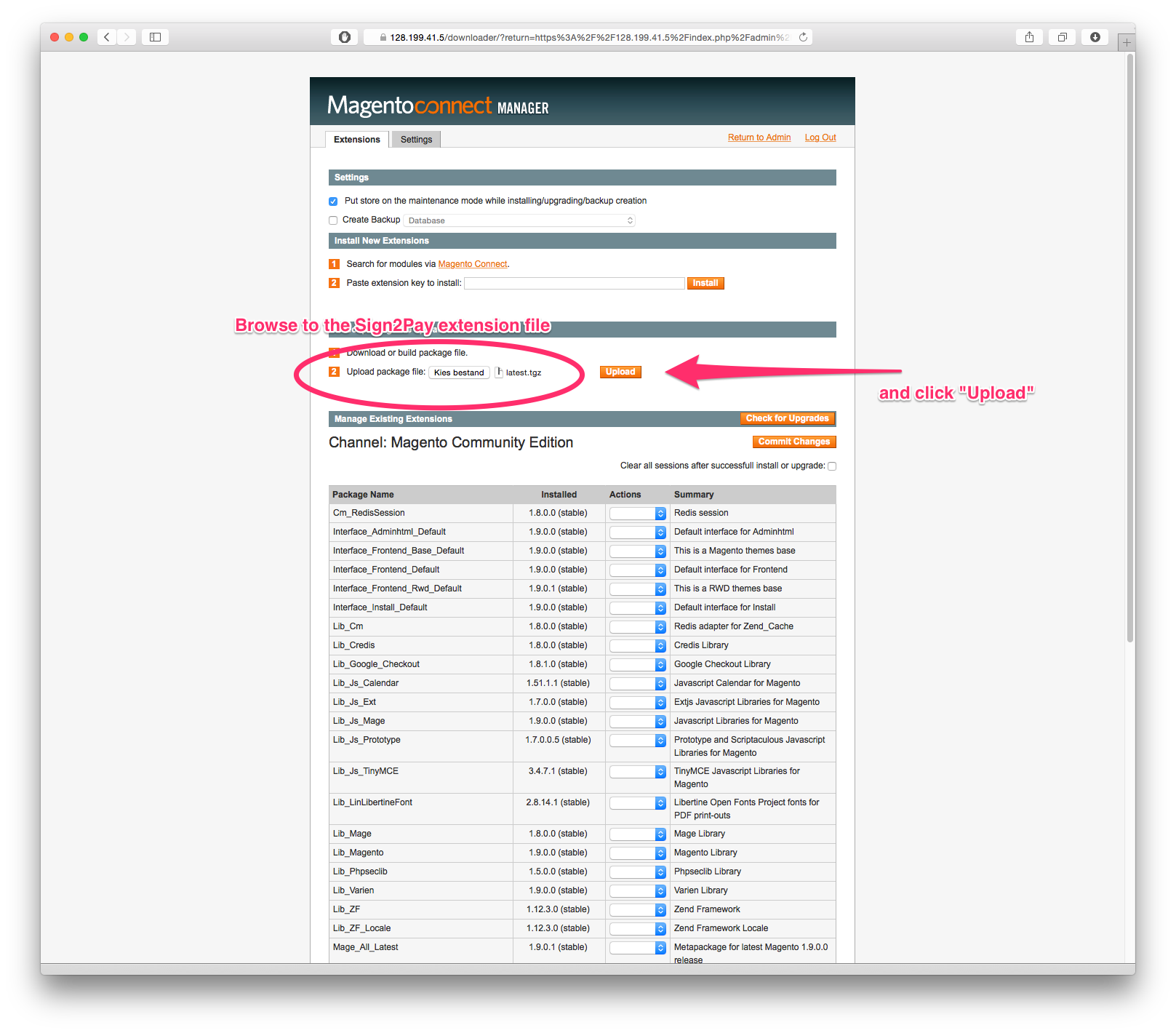Open the privacy shield icon

click(345, 37)
